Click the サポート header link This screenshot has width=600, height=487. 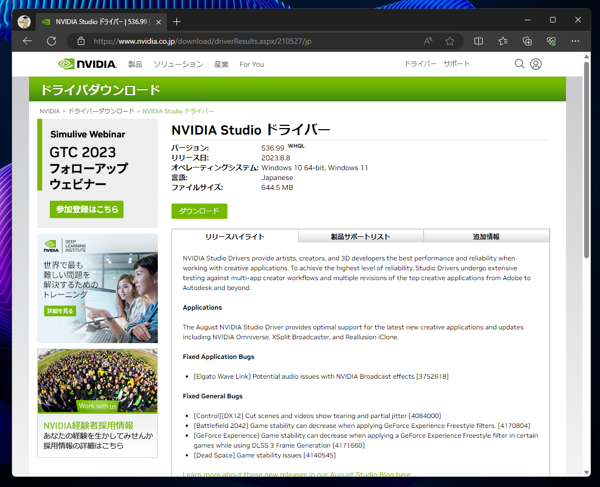click(457, 64)
